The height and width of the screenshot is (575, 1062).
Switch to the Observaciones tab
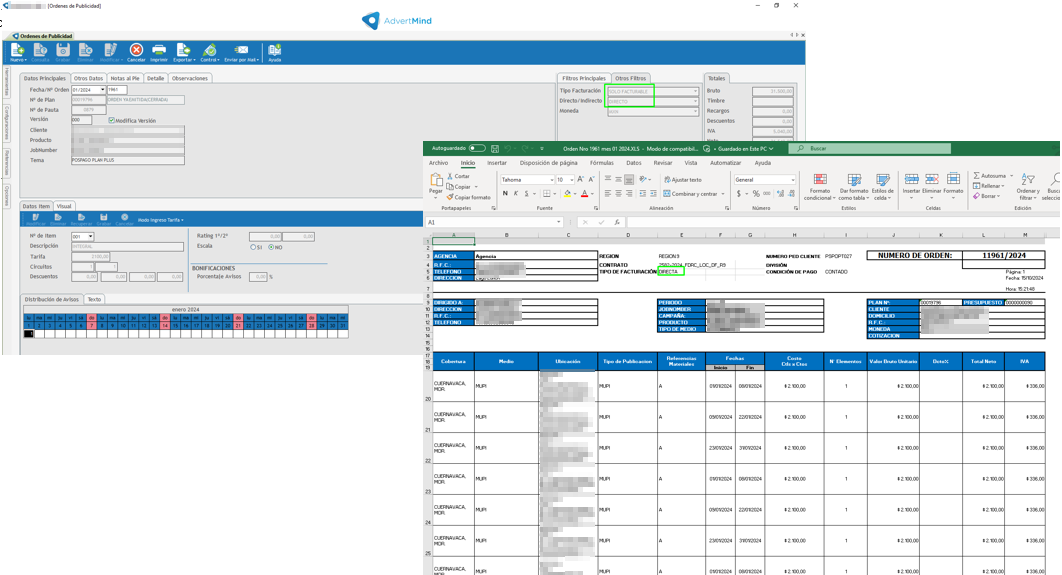189,78
